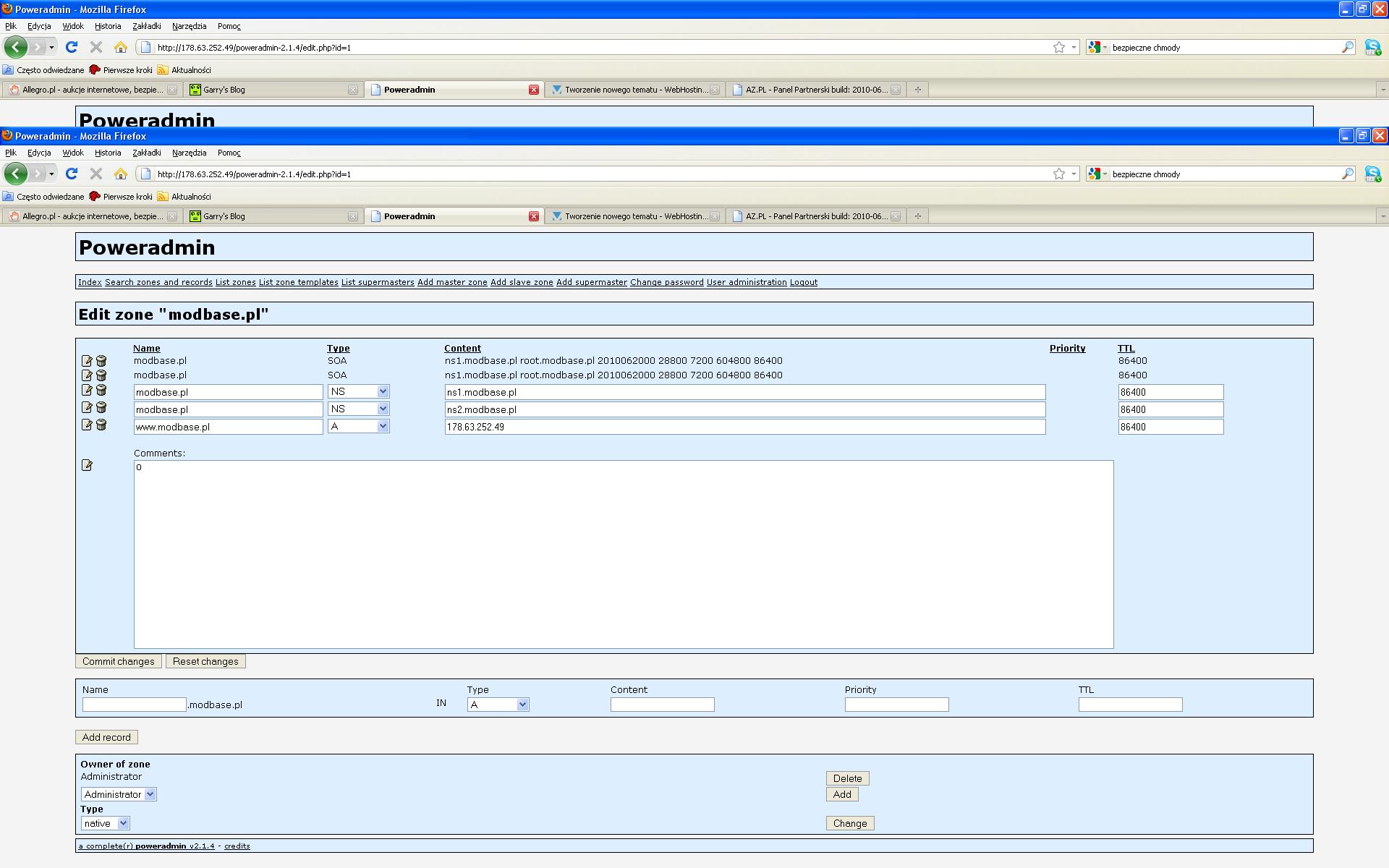1389x868 pixels.
Task: Open credits link in footer
Action: 237,846
